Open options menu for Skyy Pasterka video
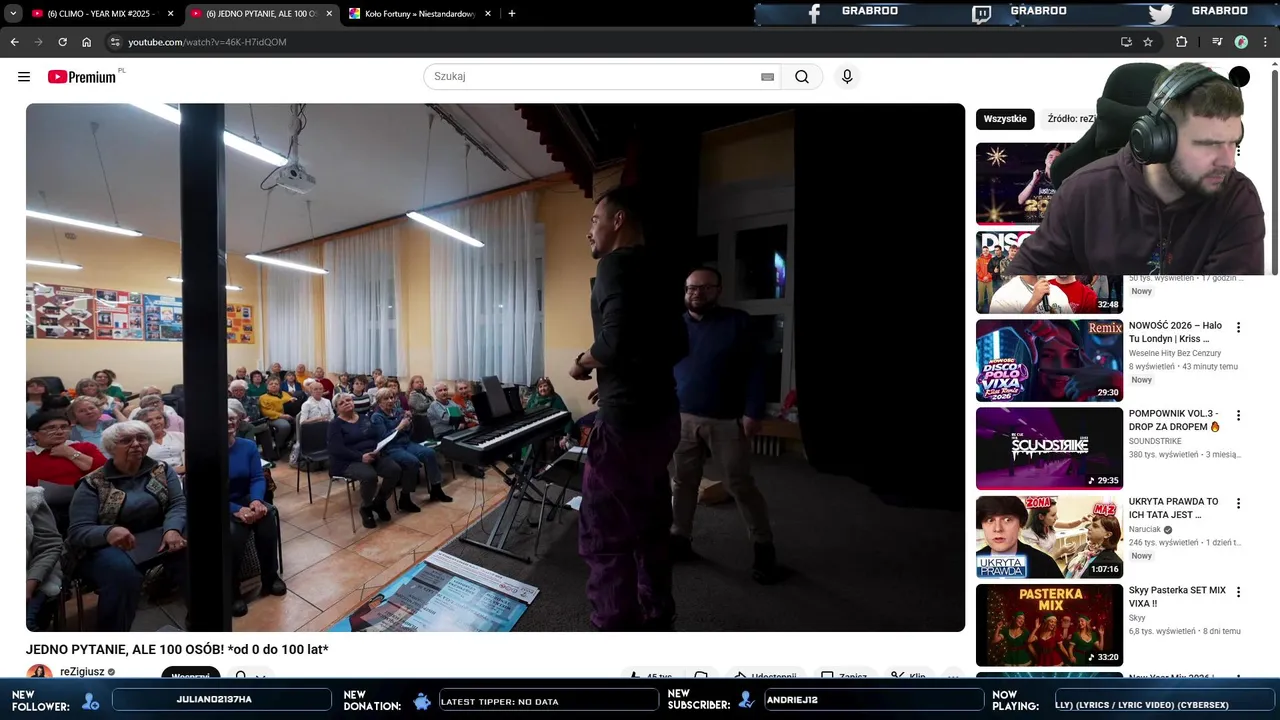 tap(1238, 592)
